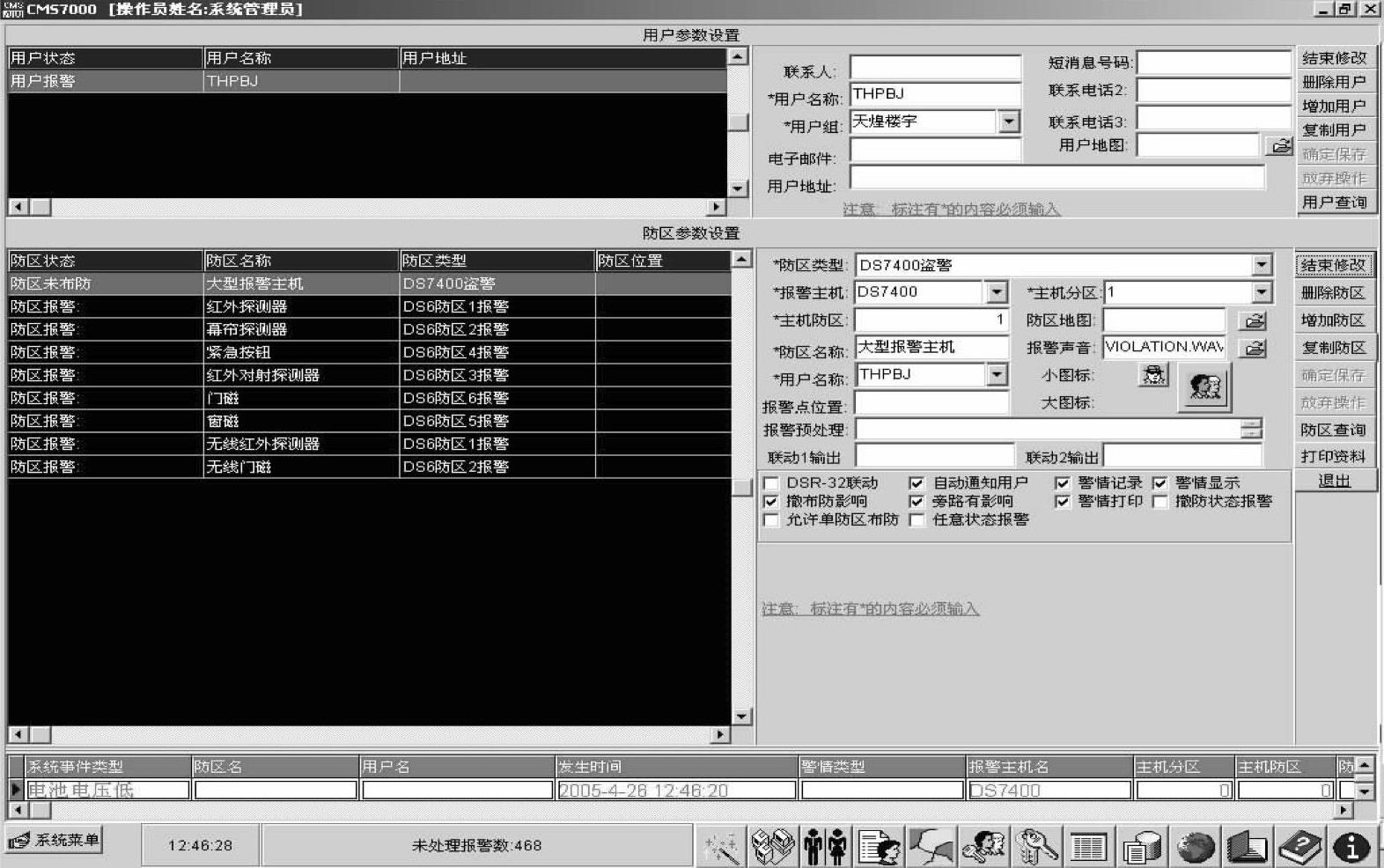Toggle DSR-32联动 checkbox

tap(771, 483)
